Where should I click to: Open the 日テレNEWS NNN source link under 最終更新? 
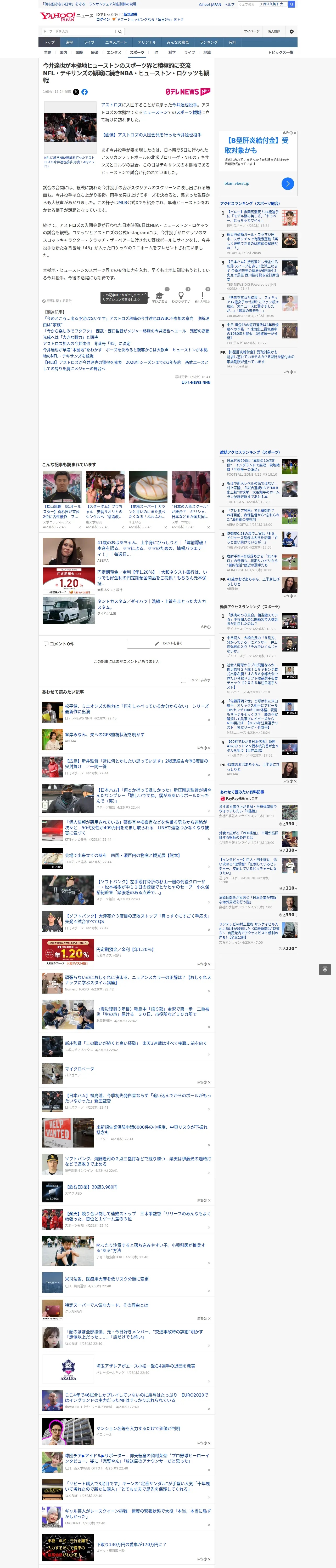[x=196, y=383]
